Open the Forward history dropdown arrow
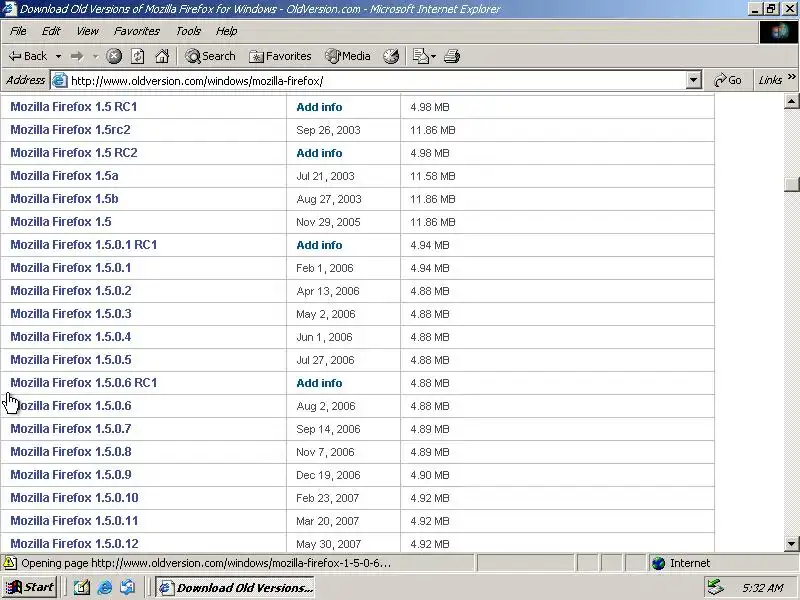The width and height of the screenshot is (800, 600). pyautogui.click(x=95, y=56)
